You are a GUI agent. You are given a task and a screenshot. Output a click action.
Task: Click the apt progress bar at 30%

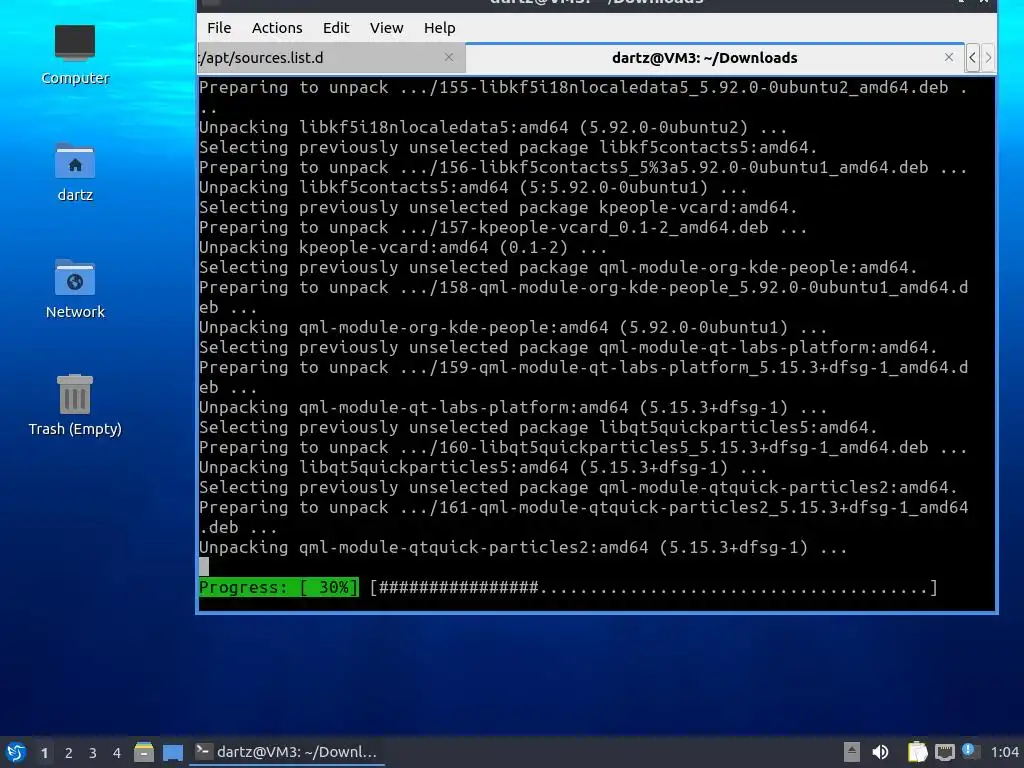point(654,588)
